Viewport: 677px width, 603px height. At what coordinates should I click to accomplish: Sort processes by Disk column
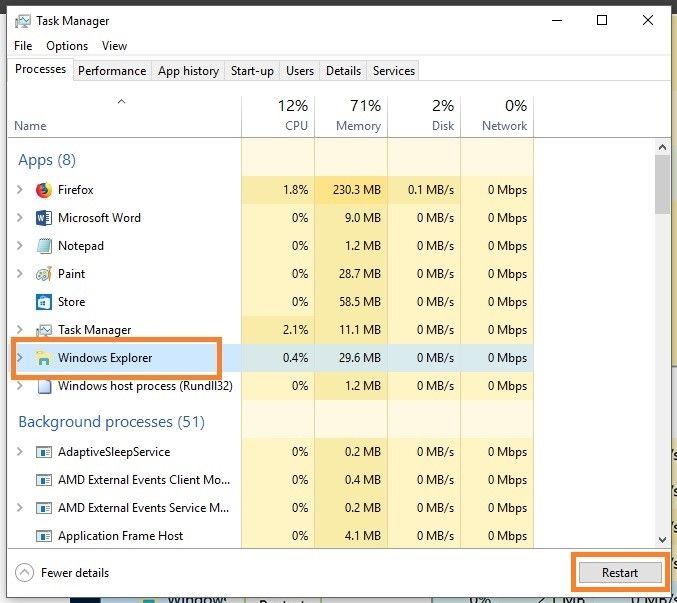(424, 116)
